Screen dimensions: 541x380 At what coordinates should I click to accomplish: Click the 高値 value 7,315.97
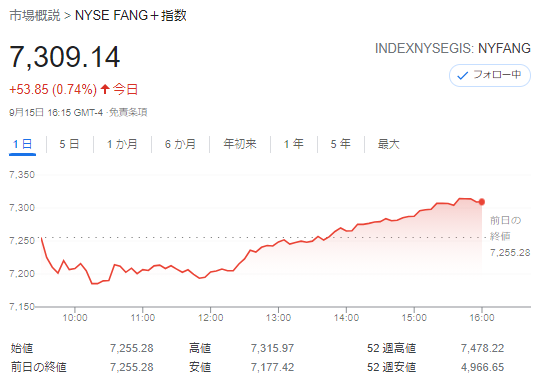point(272,348)
